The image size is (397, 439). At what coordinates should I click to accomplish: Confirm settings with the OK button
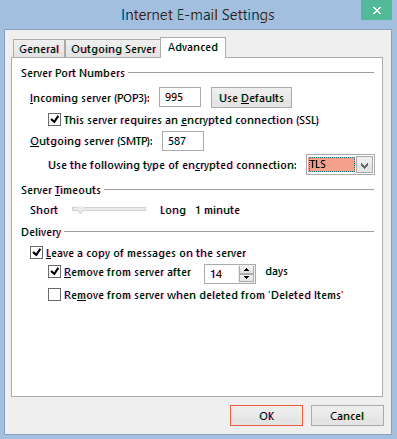[266, 416]
